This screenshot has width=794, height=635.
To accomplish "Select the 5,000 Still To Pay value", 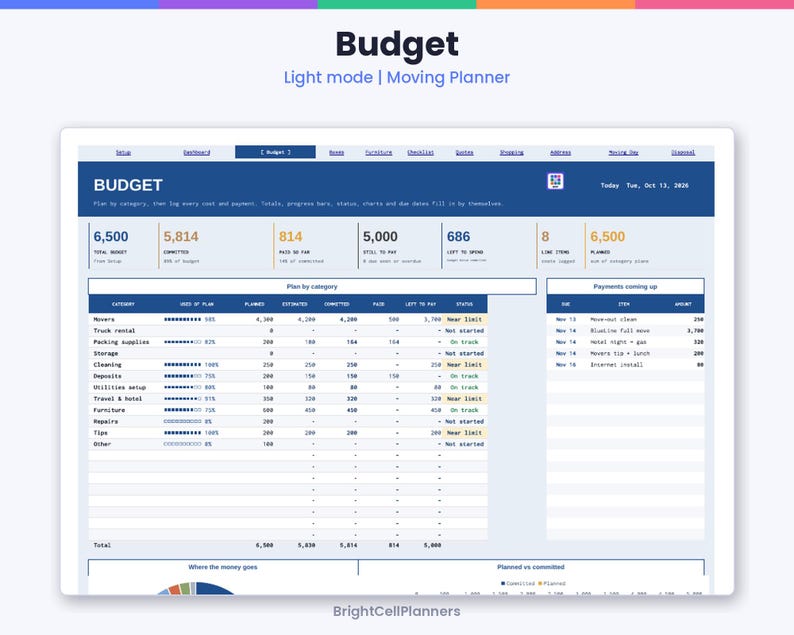I will coord(380,236).
